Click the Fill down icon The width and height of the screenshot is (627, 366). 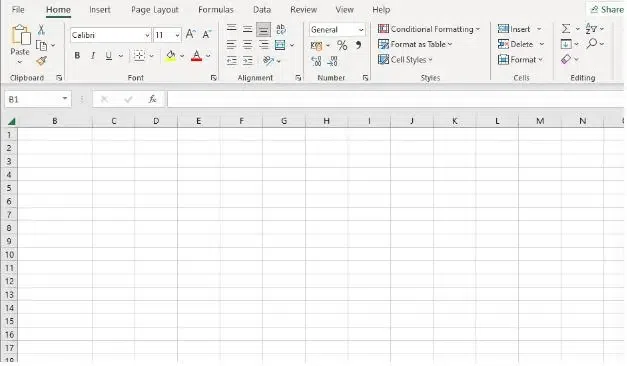click(566, 44)
